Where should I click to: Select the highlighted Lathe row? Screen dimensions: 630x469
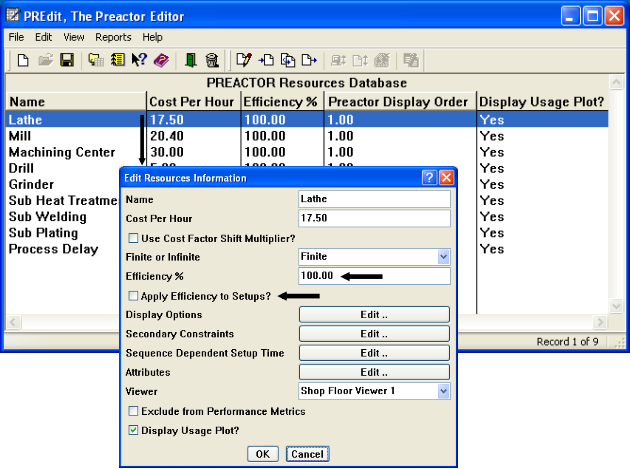tap(307, 120)
